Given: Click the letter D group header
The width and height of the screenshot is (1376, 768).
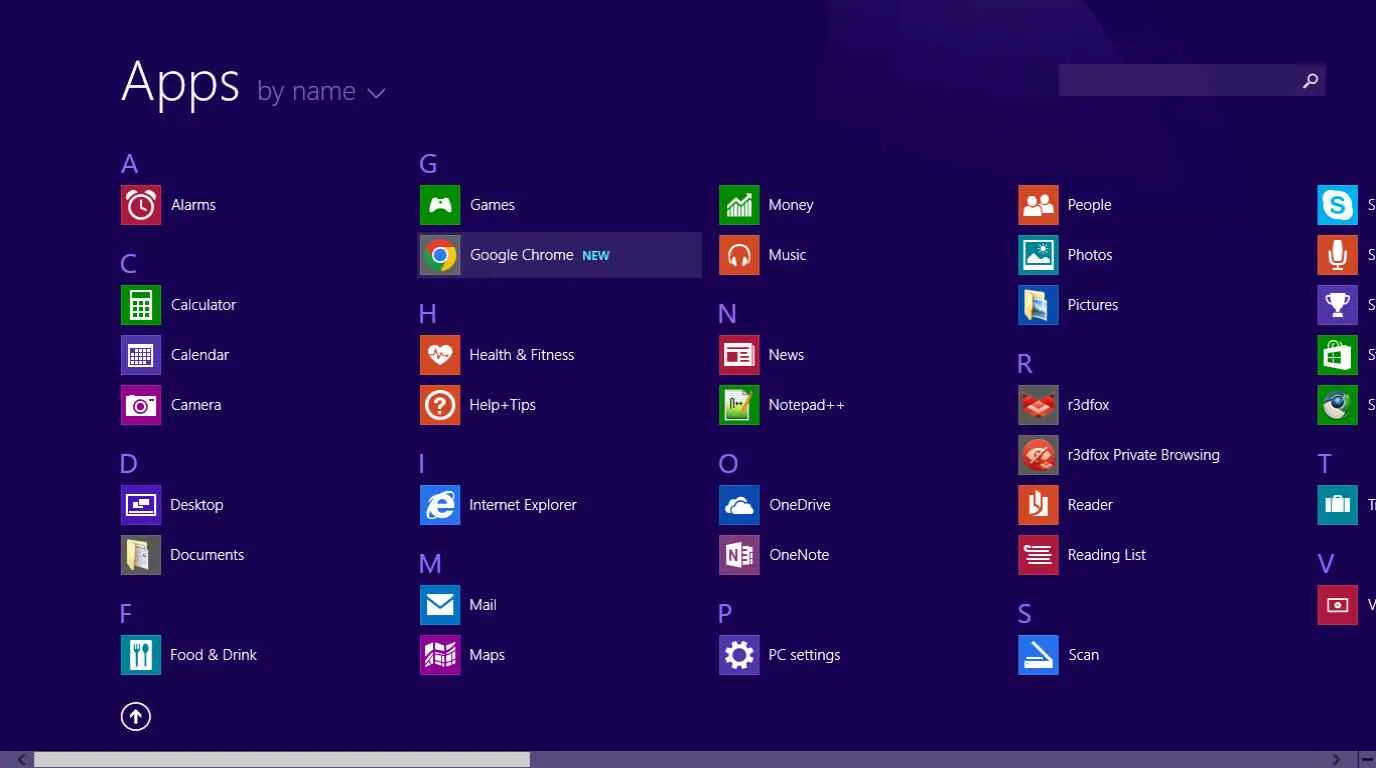Looking at the screenshot, I should pos(128,464).
